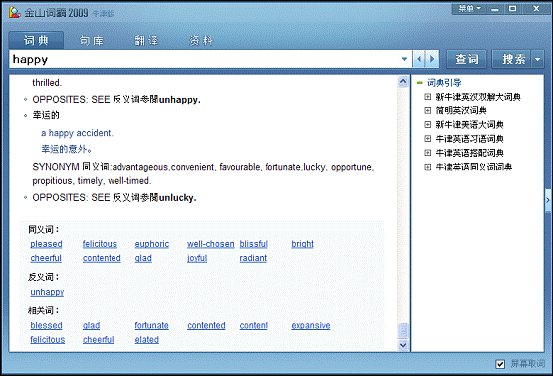Collapse the 词典引导 root node

[419, 83]
